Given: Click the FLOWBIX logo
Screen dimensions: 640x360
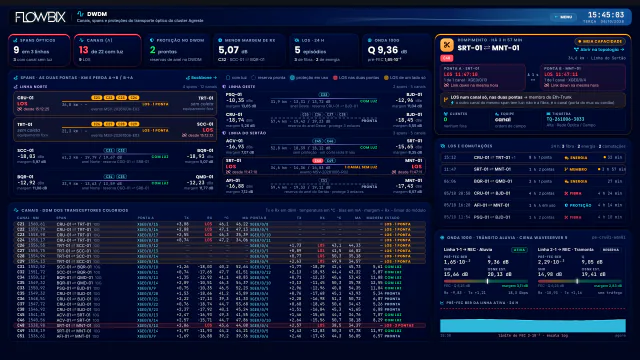Looking at the screenshot, I should point(40,17).
